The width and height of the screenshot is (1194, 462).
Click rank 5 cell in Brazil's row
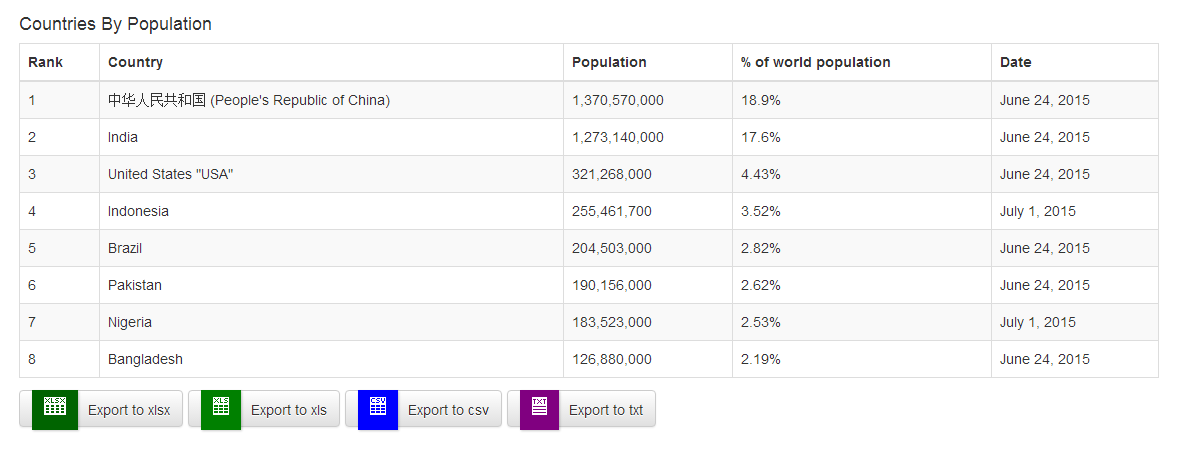coord(59,248)
